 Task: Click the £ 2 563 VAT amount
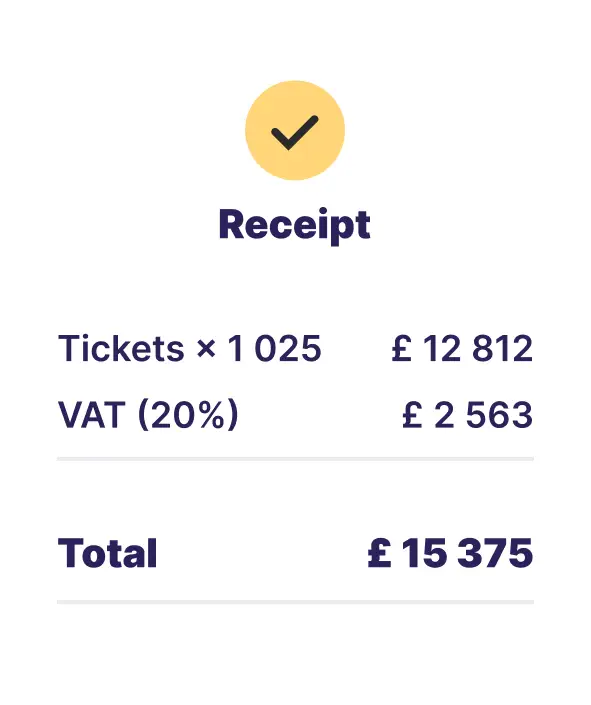coord(468,415)
